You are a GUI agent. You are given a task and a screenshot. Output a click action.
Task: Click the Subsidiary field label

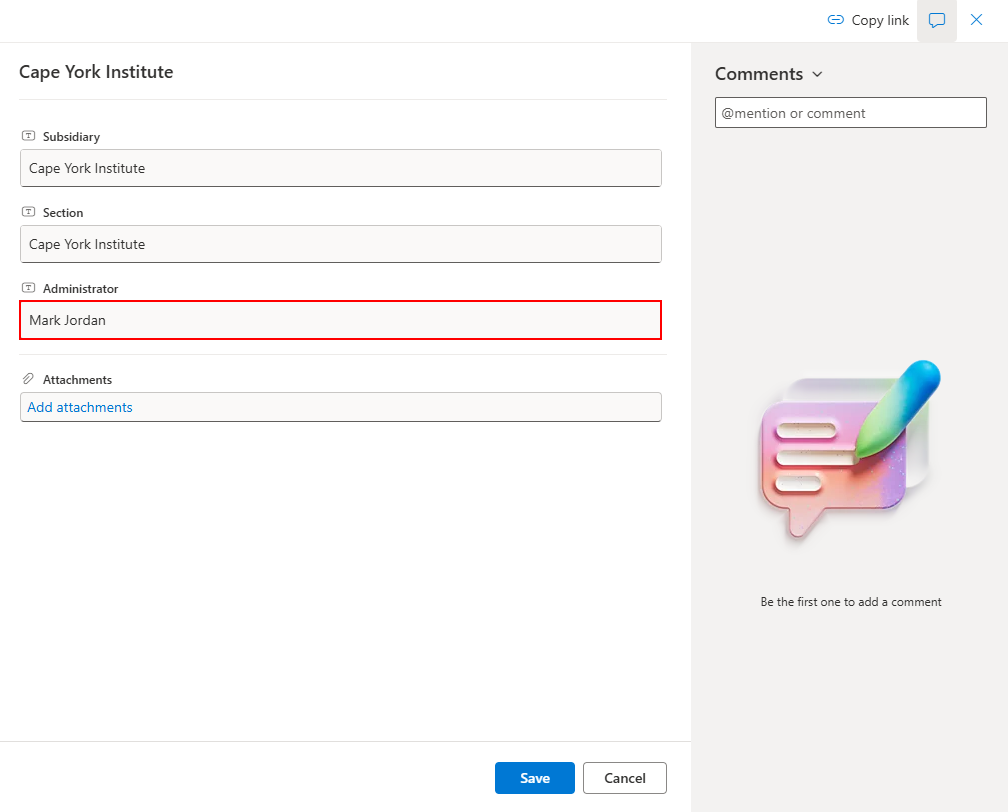(71, 137)
